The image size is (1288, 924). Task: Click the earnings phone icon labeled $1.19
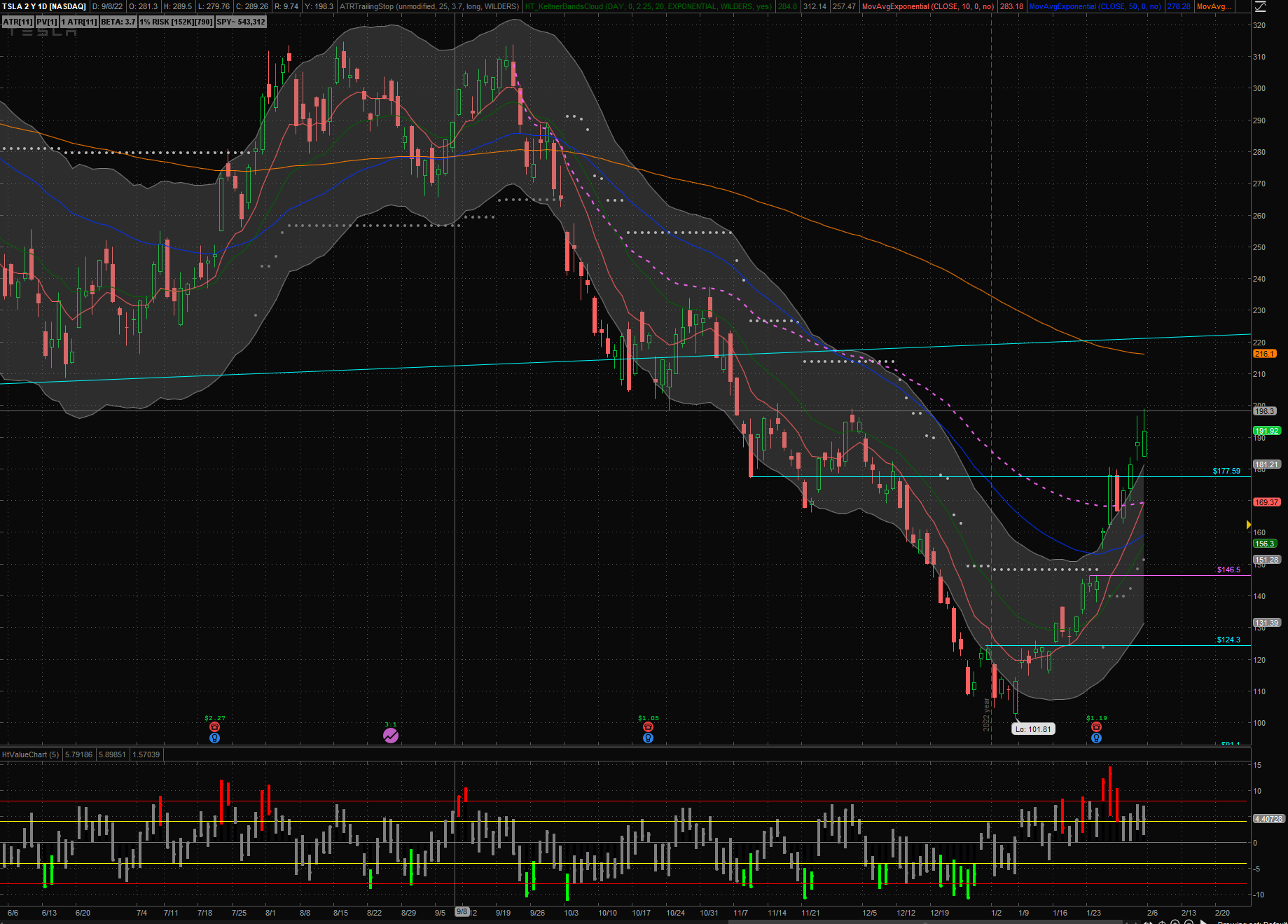pos(1096,727)
